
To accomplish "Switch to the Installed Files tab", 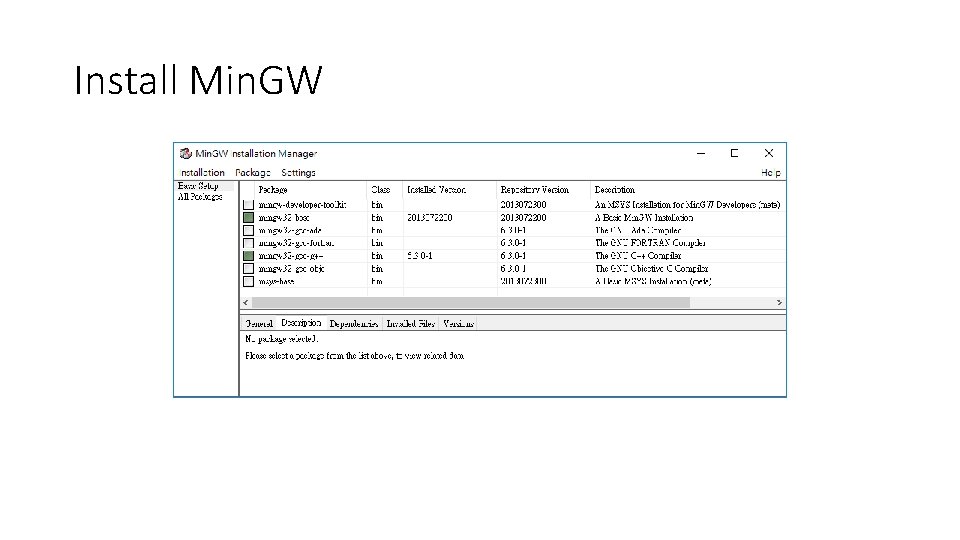I will pos(410,324).
